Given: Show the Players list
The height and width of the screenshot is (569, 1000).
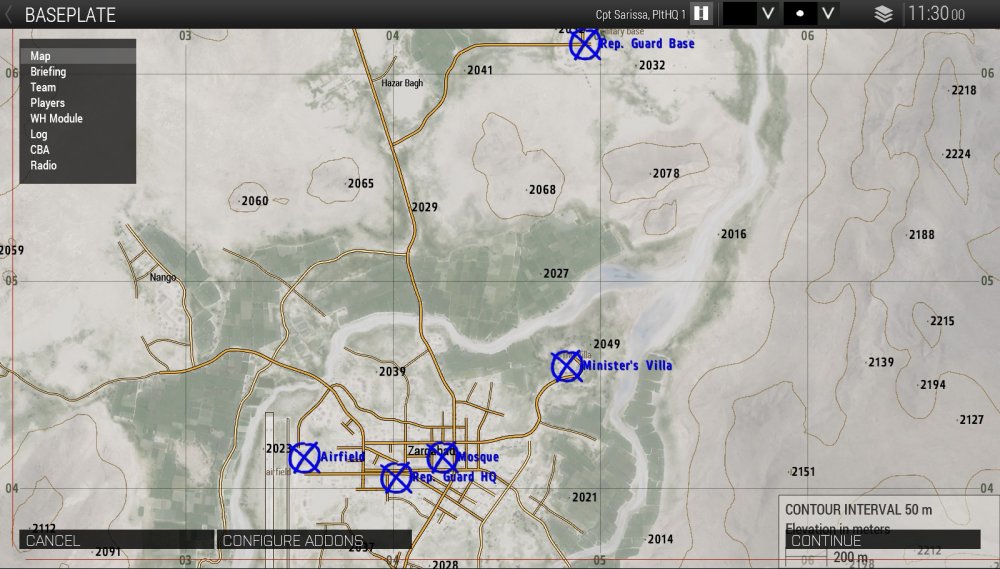Looking at the screenshot, I should pos(47,103).
